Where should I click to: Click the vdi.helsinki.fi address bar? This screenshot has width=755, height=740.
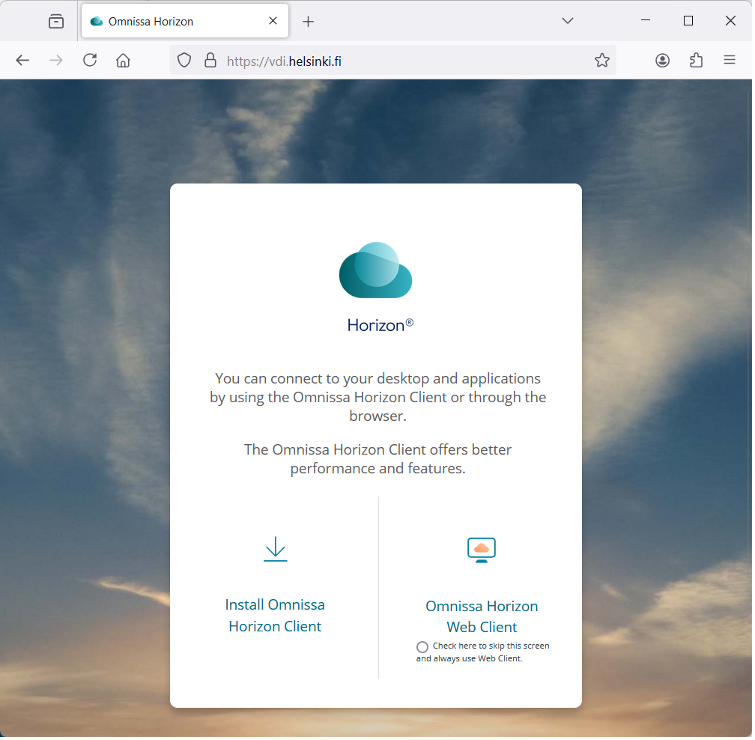[x=392, y=60]
